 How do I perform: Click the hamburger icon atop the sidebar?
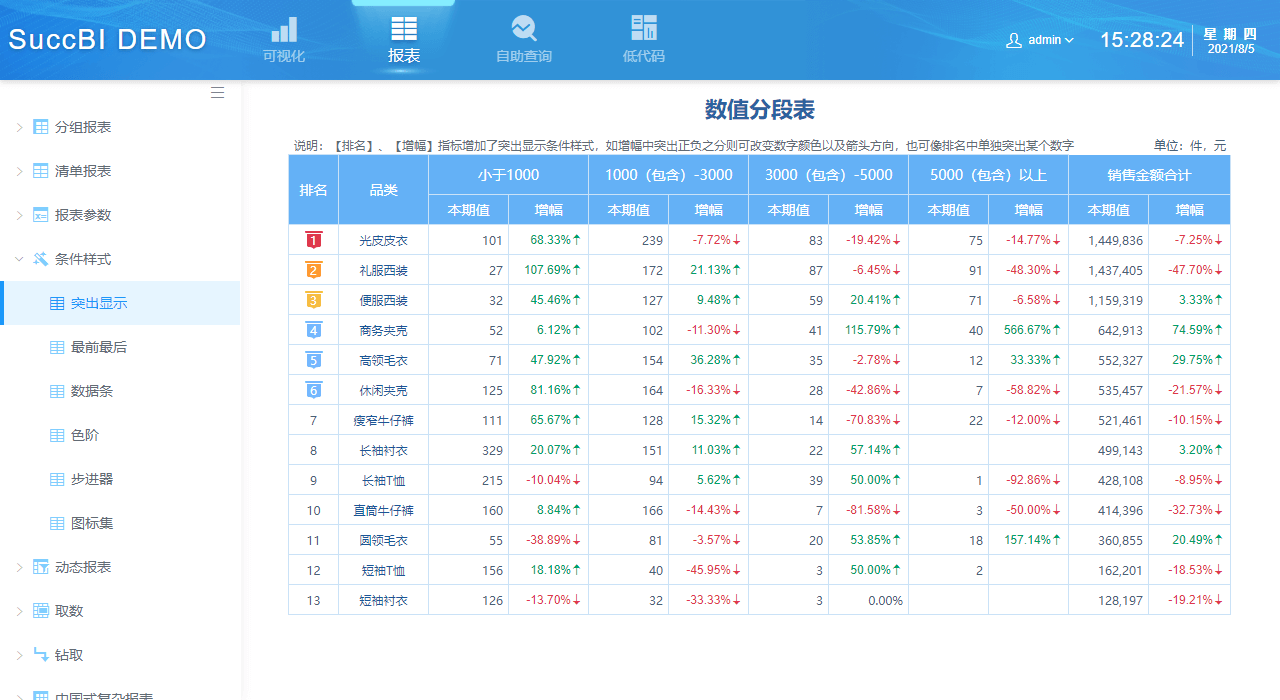(217, 92)
